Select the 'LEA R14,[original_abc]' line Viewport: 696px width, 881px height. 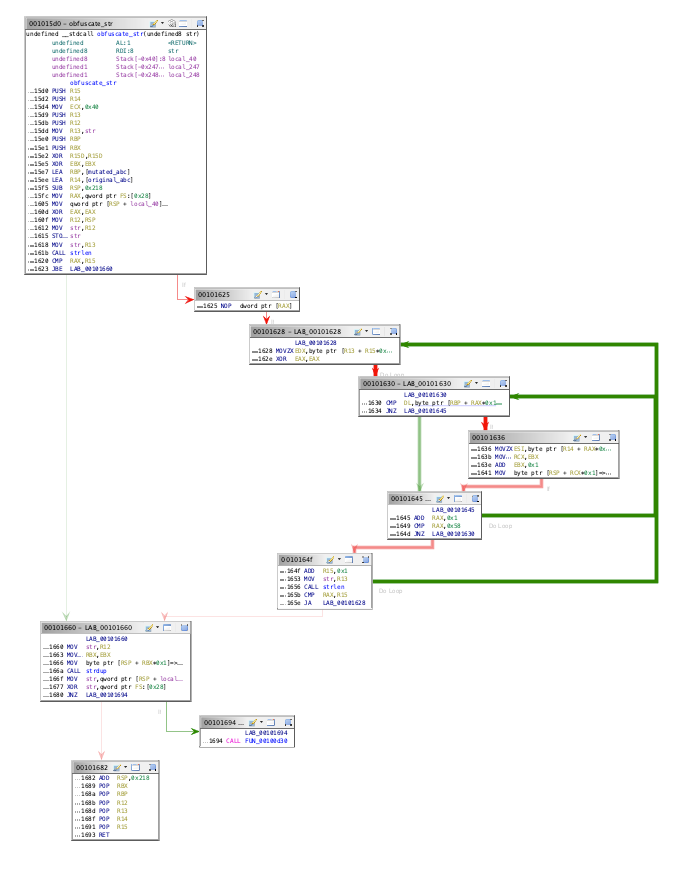pos(80,180)
